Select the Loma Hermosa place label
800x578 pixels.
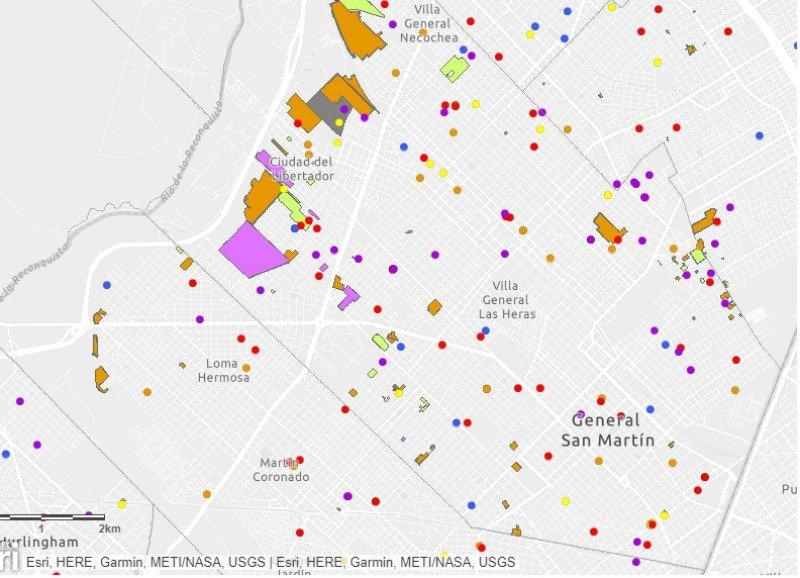(x=223, y=370)
